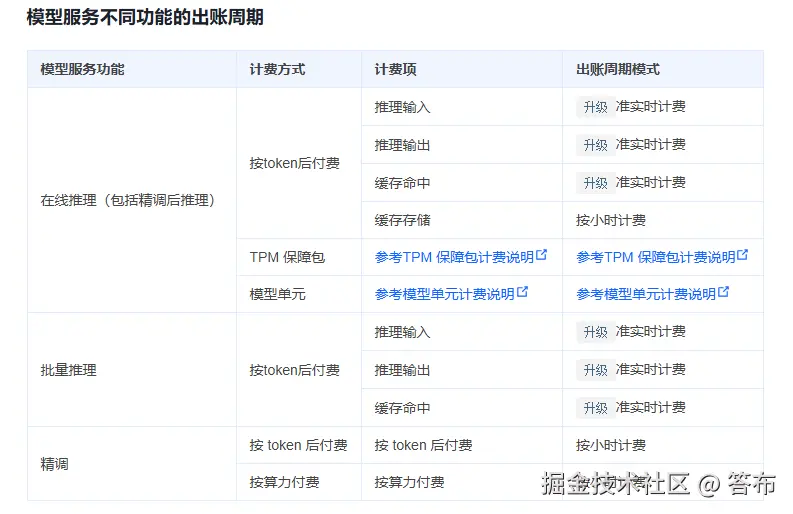793x514 pixels.
Task: Click 升级 tag in 在线推理 推理输入 row
Action: point(596,107)
